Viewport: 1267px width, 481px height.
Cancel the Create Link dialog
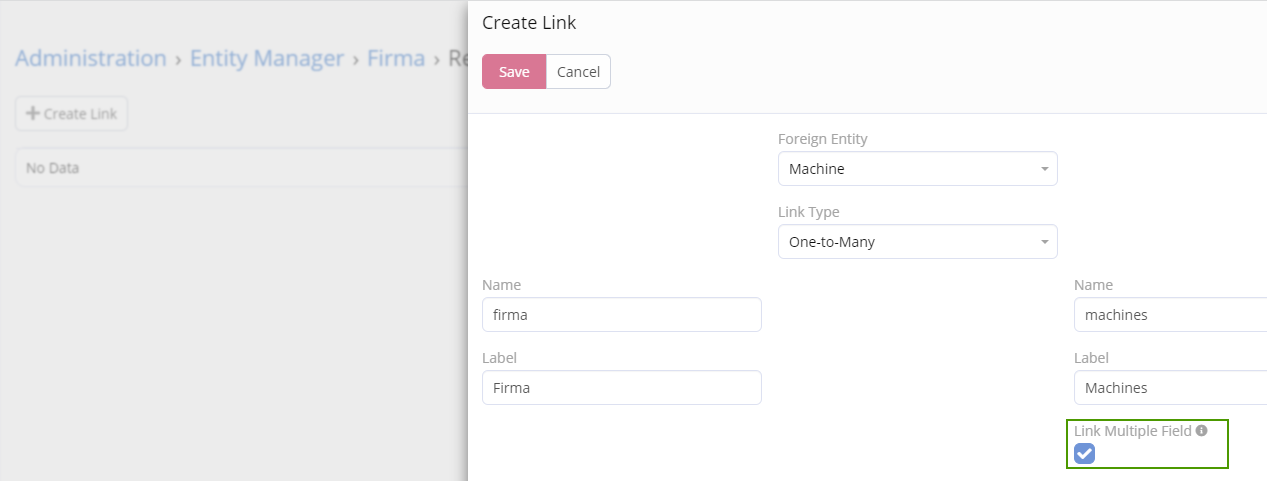(578, 72)
